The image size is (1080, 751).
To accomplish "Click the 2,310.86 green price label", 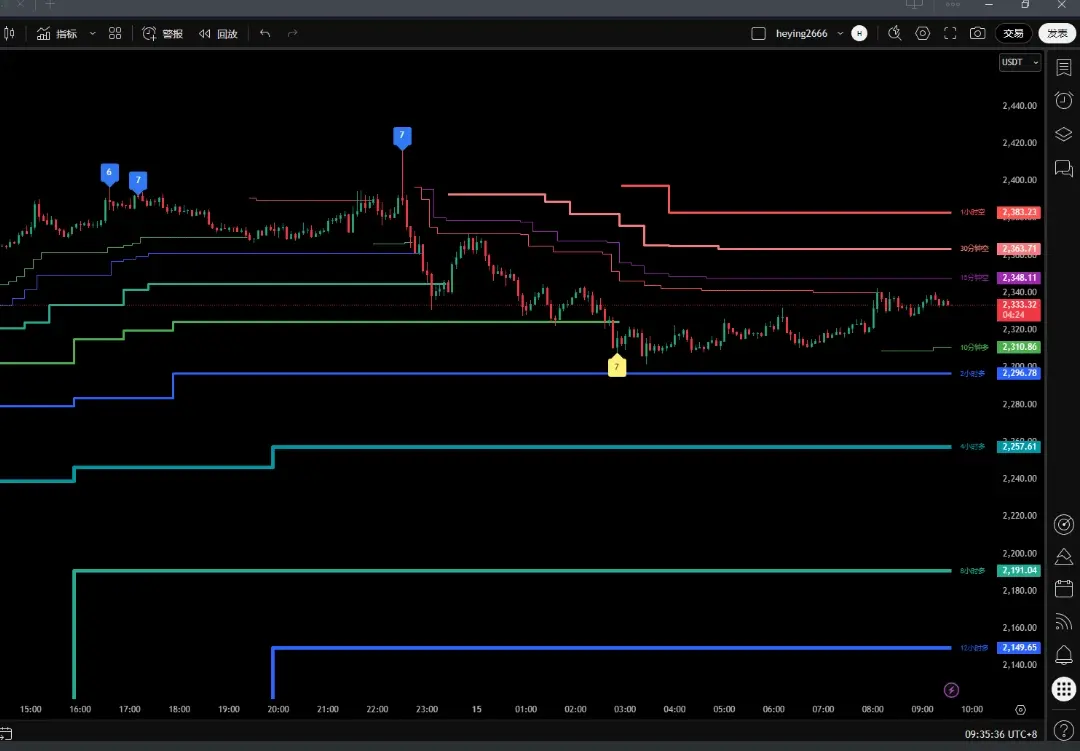I will point(1019,347).
